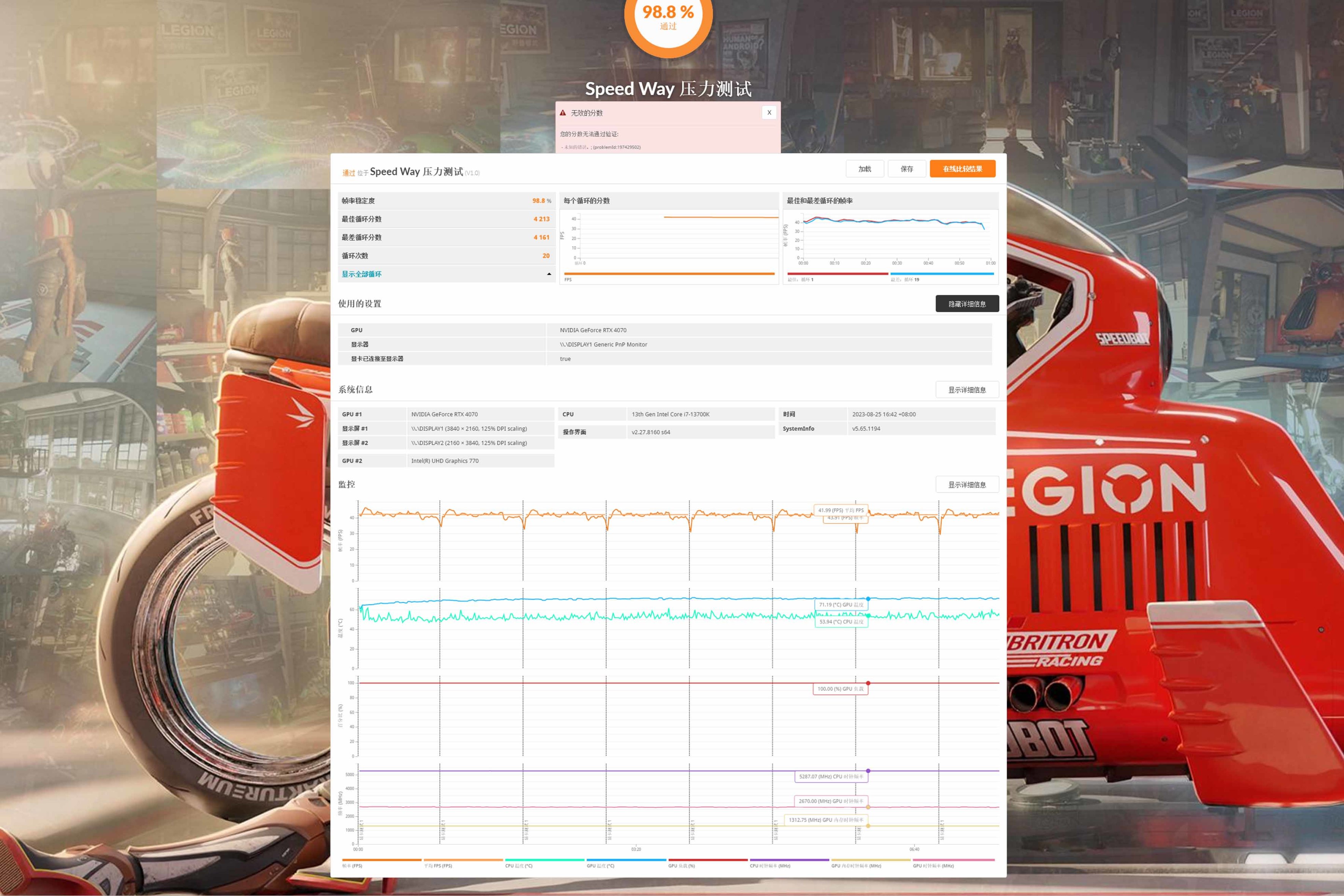Click the 加载 load button
Viewport: 1344px width, 896px height.
(x=865, y=168)
